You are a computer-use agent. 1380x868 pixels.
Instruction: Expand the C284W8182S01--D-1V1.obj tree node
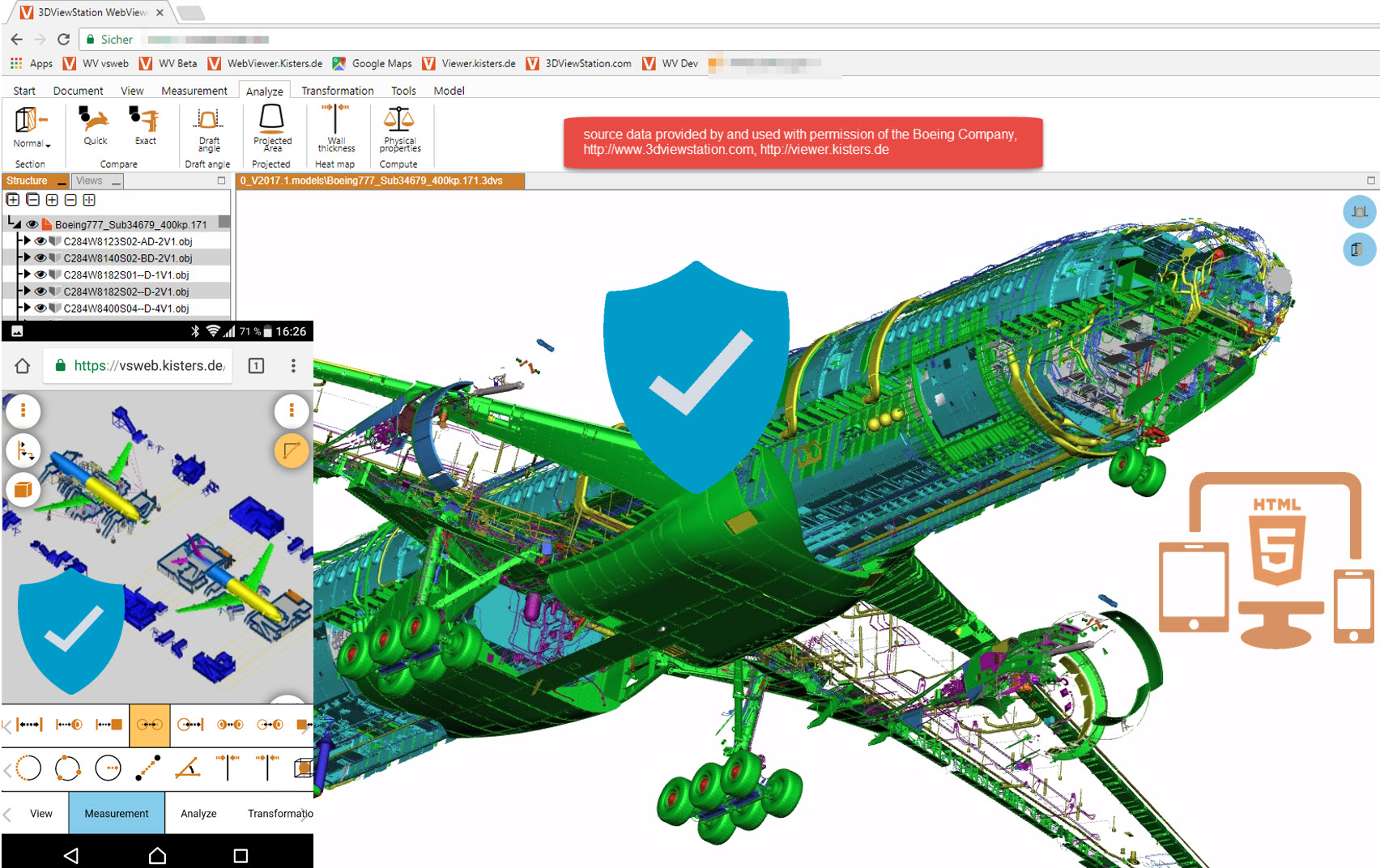click(x=27, y=274)
